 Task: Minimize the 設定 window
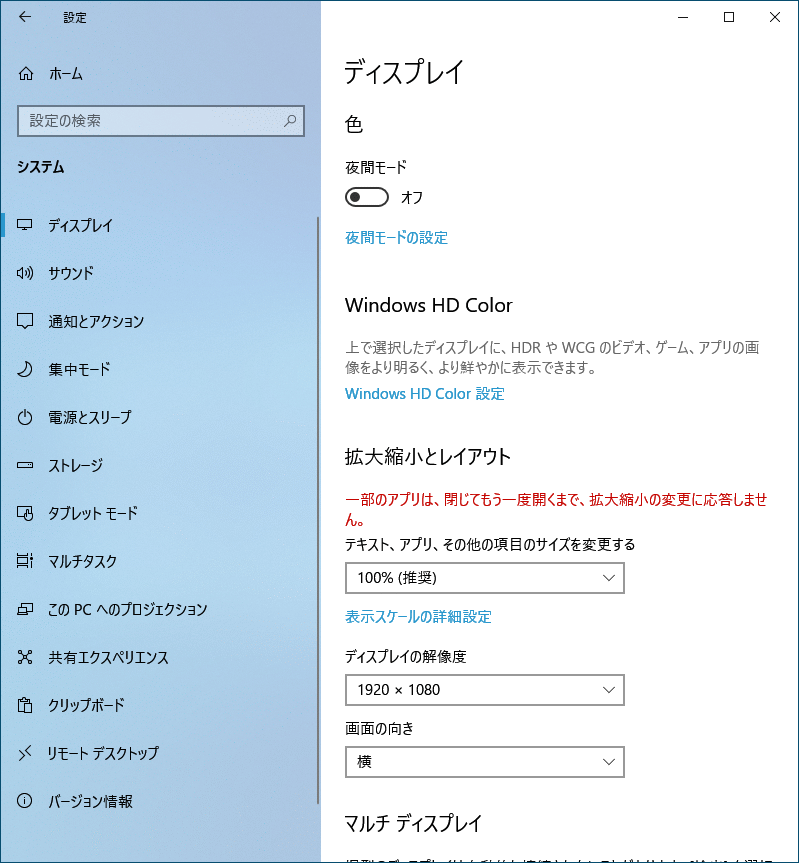[x=683, y=17]
